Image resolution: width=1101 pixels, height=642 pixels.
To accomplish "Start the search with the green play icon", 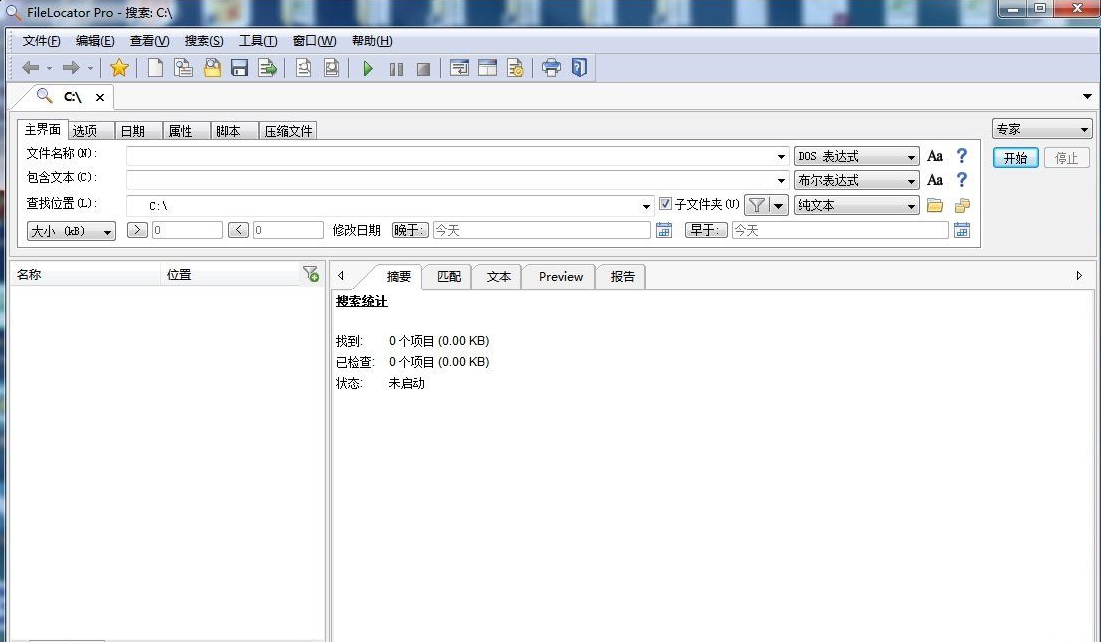I will (x=368, y=67).
